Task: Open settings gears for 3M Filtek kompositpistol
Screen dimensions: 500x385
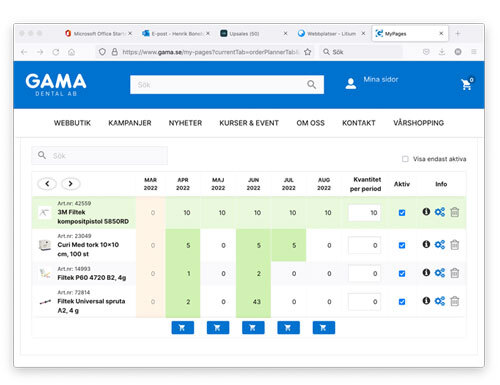Action: [440, 212]
